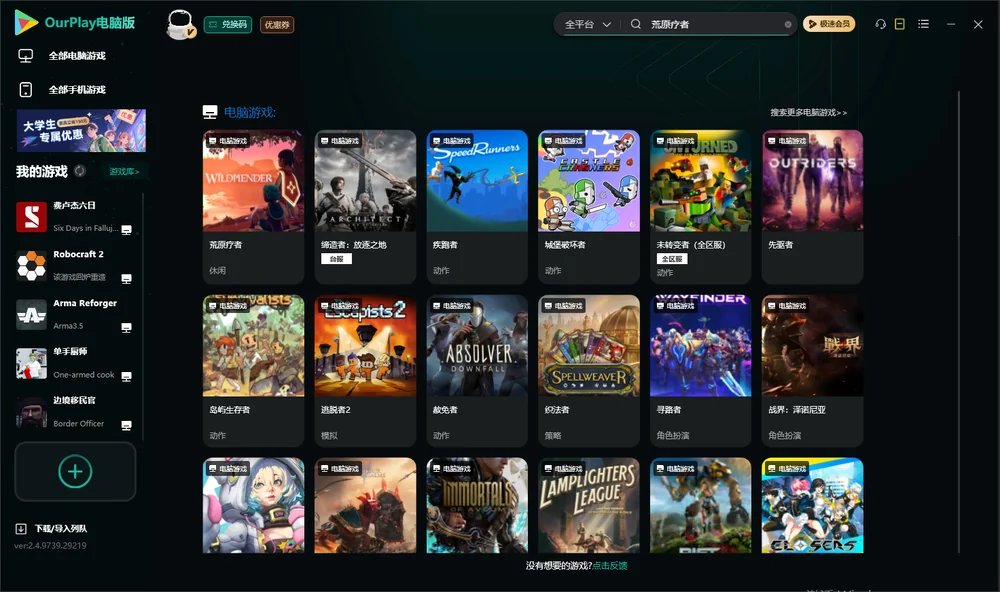The image size is (1000, 592).
Task: Open the list menu icon in title bar
Action: (x=923, y=24)
